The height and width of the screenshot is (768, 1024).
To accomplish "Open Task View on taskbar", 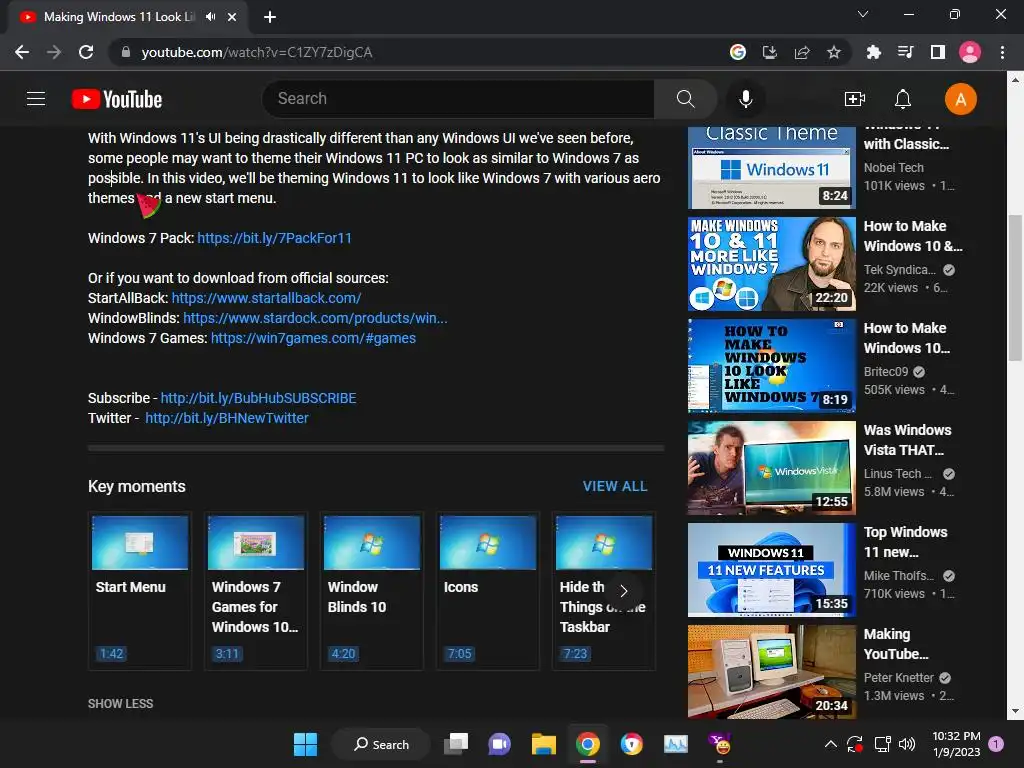I will pos(456,744).
